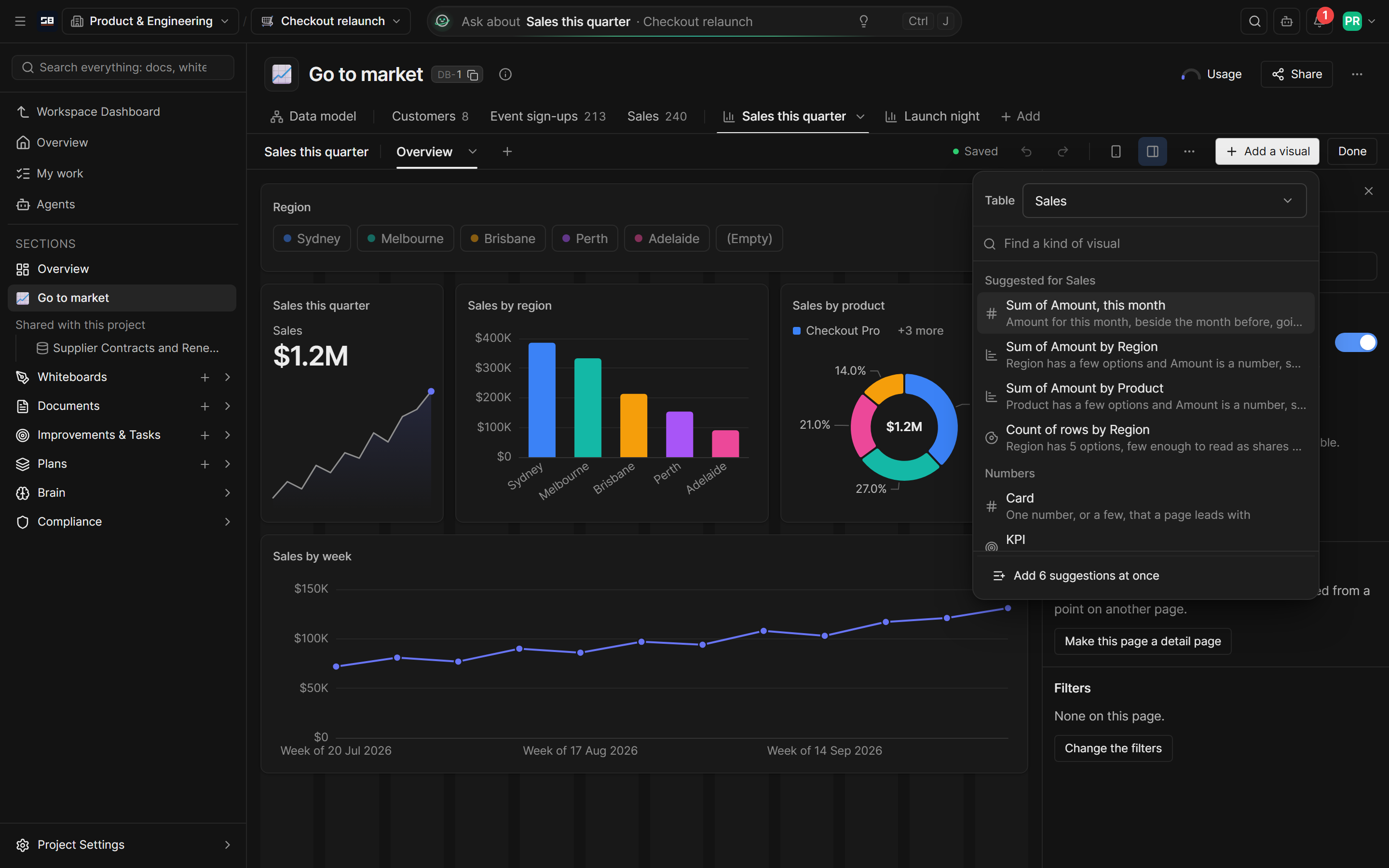Open the hamburger menu icon
The width and height of the screenshot is (1389, 868).
pos(20,21)
